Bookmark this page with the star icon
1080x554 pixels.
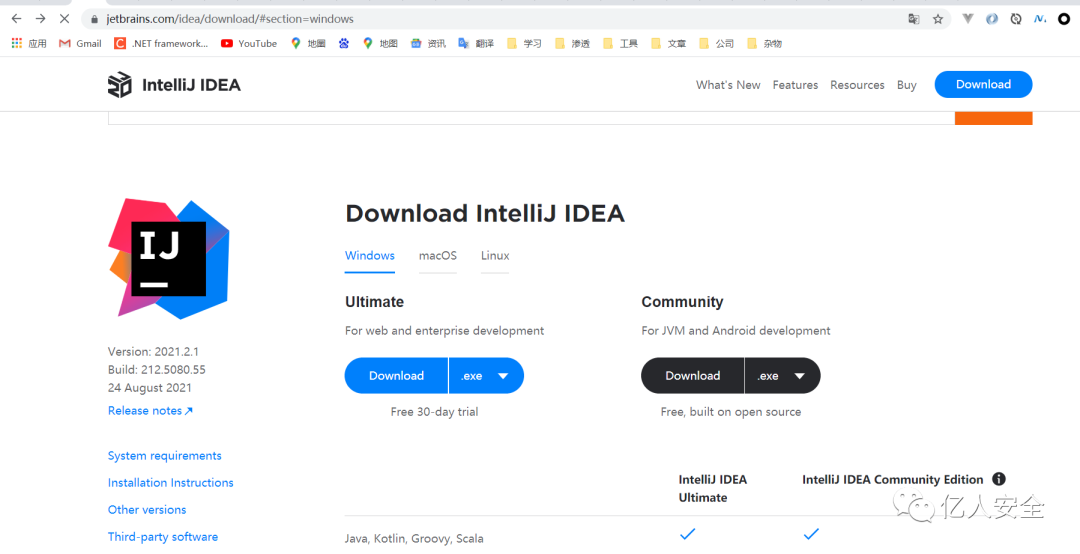click(938, 19)
